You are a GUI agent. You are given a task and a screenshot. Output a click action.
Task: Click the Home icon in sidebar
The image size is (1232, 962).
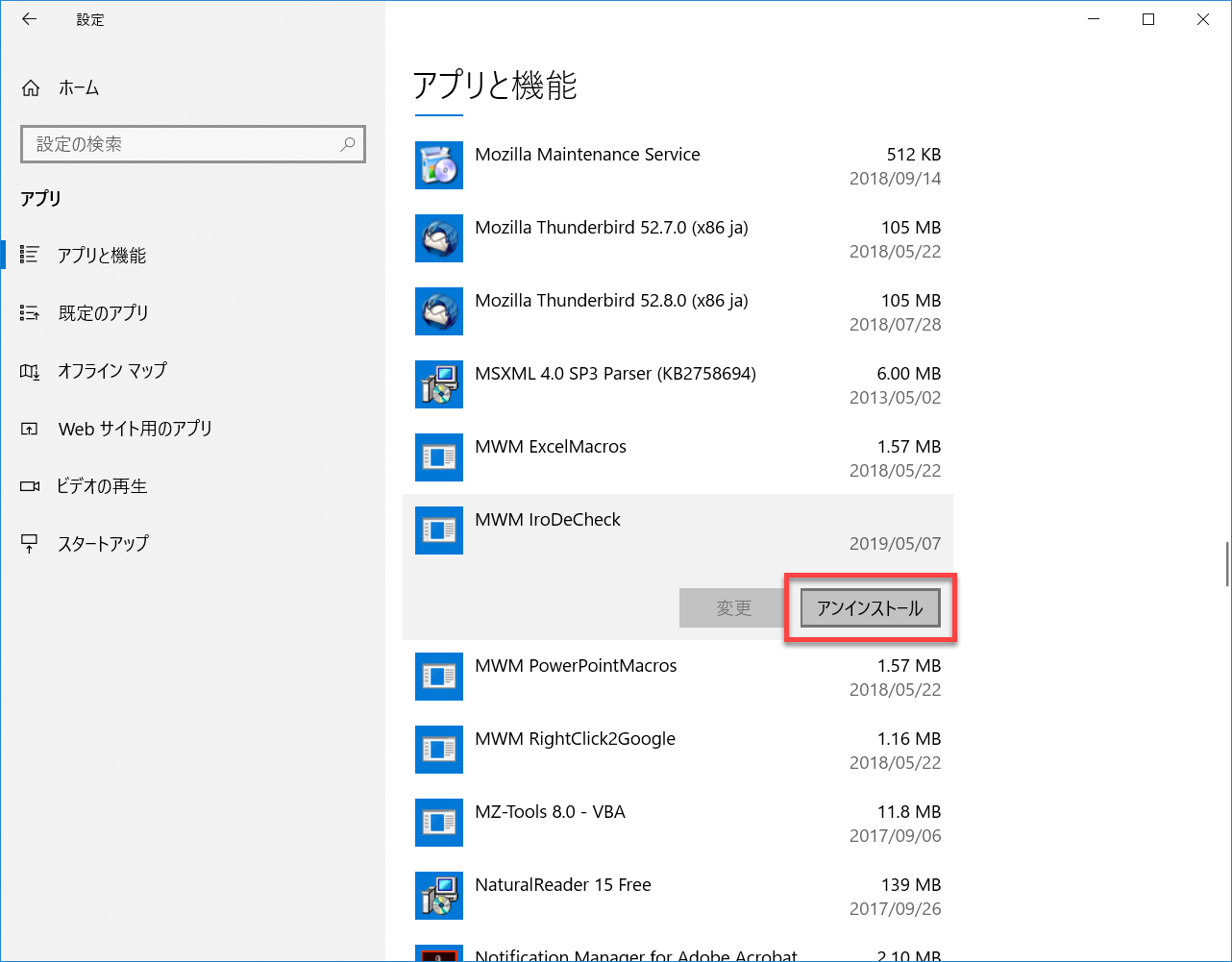31,88
